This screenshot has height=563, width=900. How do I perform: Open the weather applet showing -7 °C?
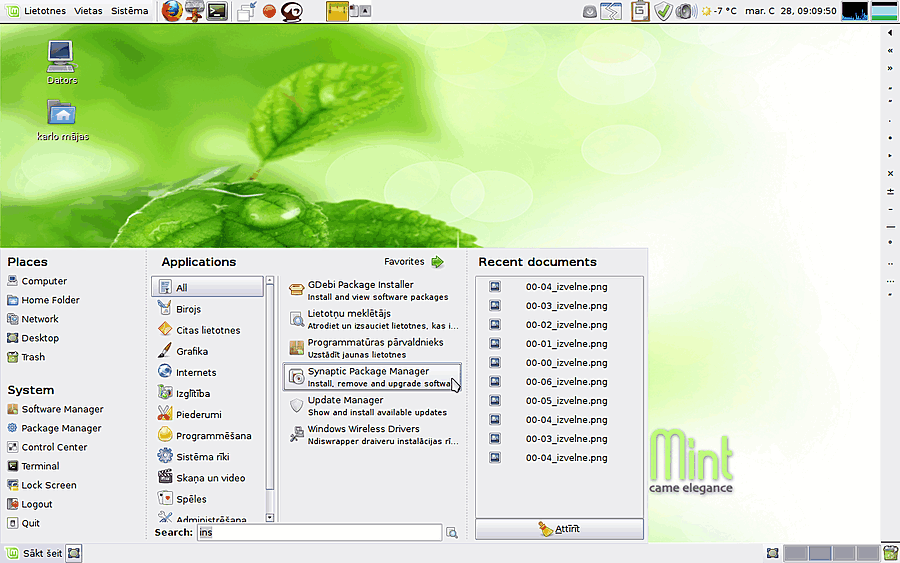[x=719, y=11]
